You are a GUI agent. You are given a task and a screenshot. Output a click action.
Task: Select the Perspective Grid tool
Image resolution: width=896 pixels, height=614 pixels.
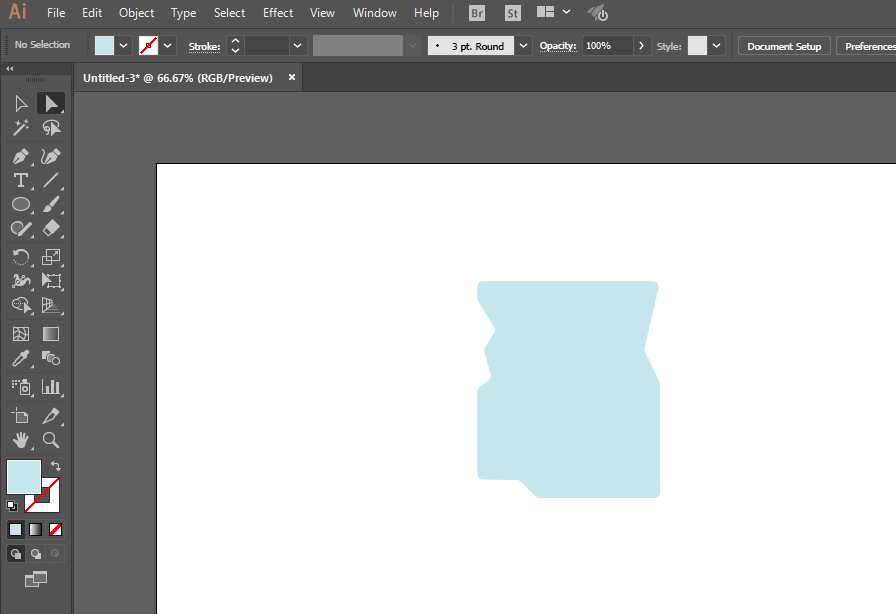pyautogui.click(x=51, y=305)
